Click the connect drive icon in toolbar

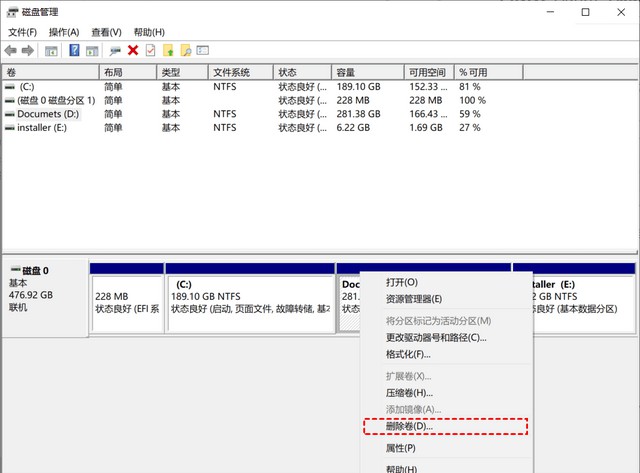[116, 50]
